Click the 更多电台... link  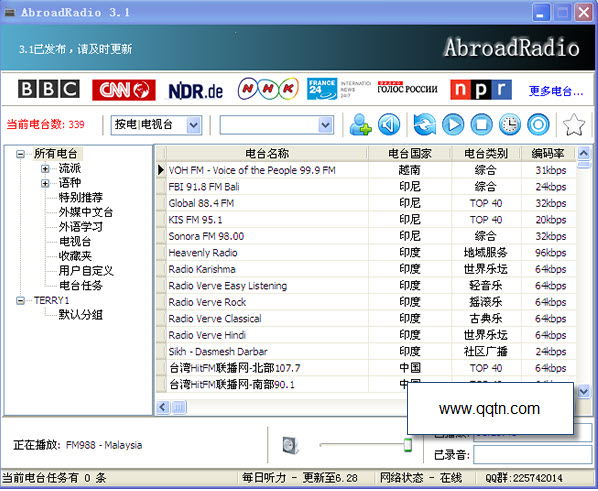[556, 91]
